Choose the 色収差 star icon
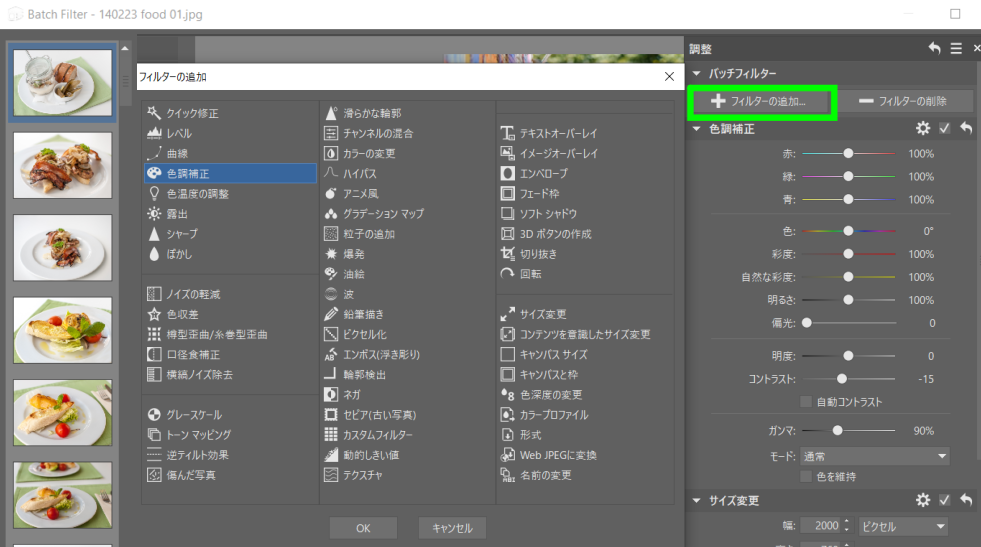Viewport: 981px width, 547px height. point(154,314)
